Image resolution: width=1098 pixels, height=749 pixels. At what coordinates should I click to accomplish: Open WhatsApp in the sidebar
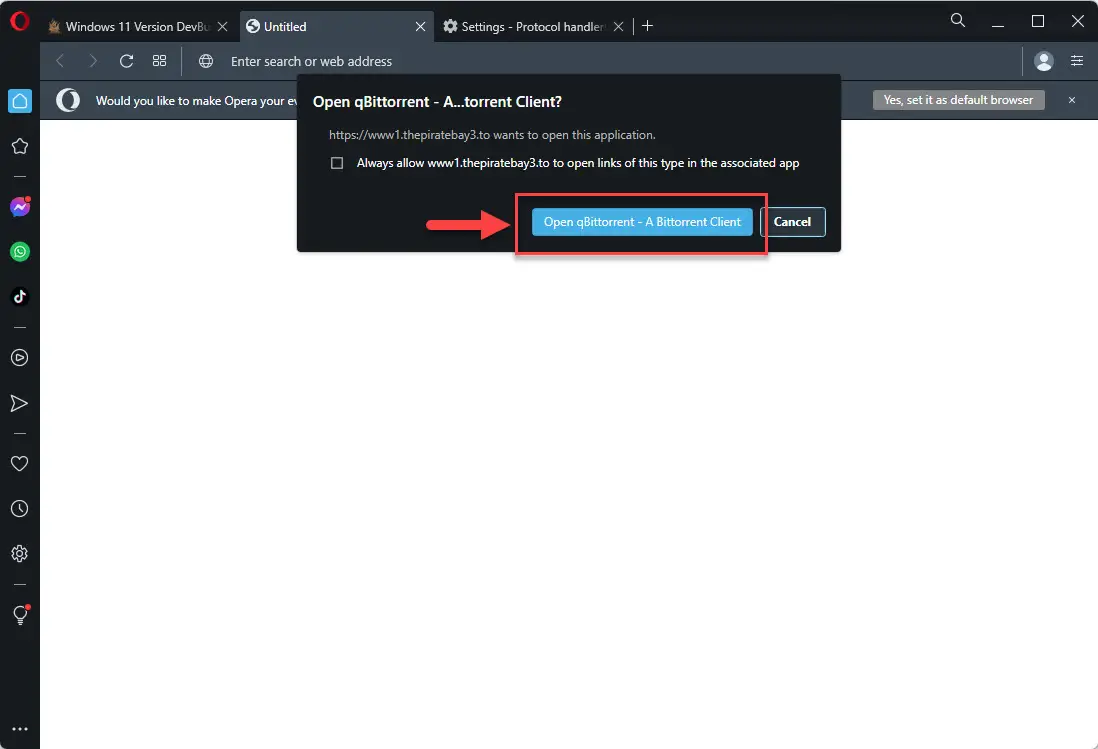point(20,252)
